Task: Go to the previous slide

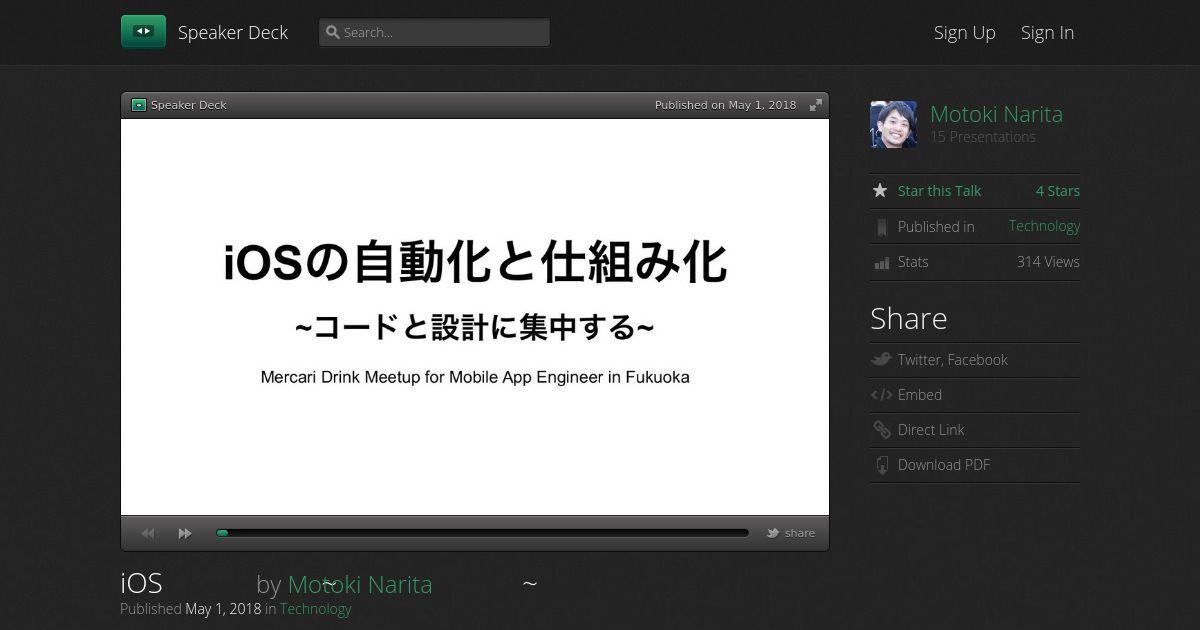Action: (148, 533)
